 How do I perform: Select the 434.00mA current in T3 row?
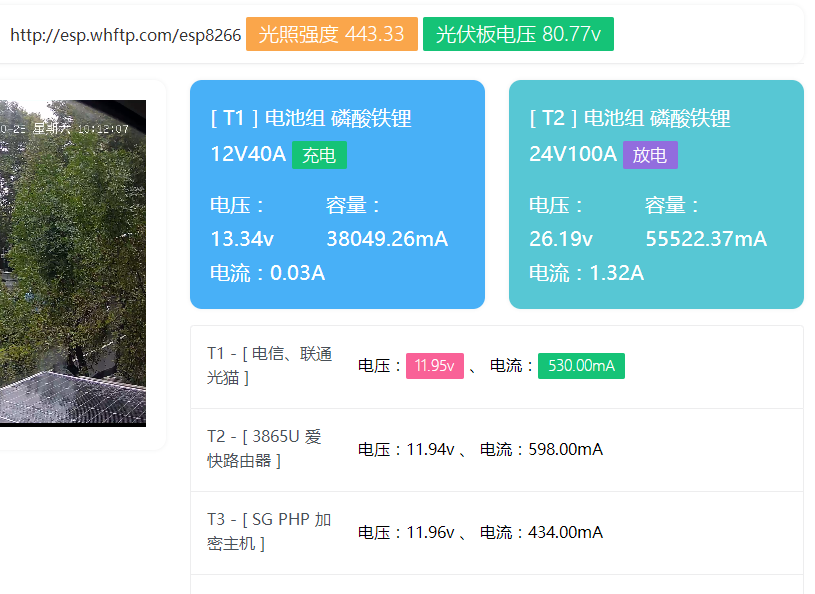tap(566, 532)
